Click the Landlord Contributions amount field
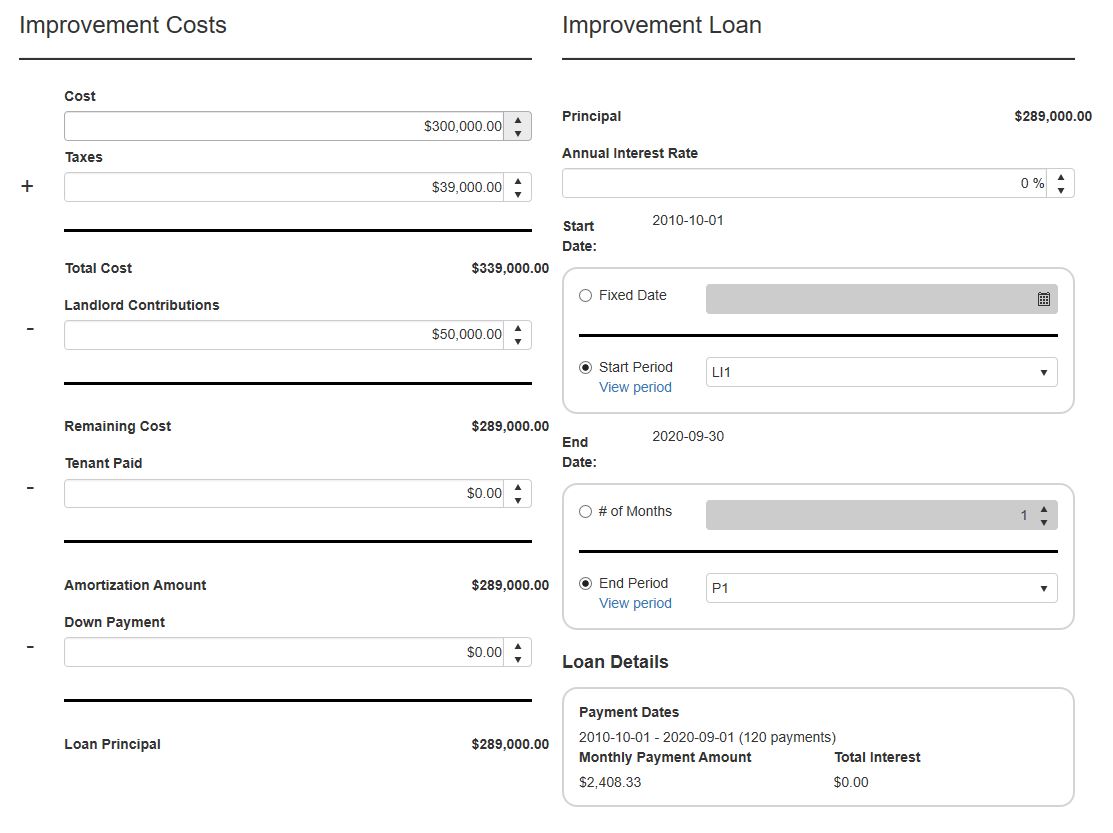 (x=284, y=335)
